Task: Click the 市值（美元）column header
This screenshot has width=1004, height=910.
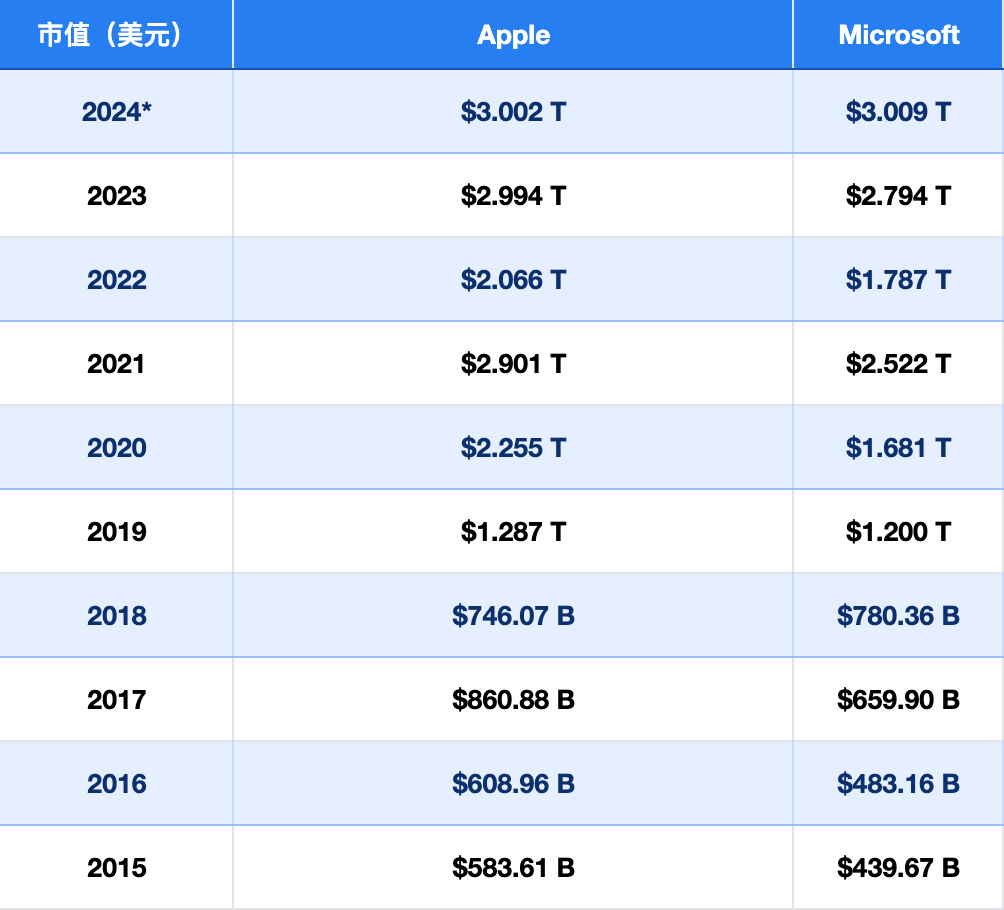Action: 116,34
